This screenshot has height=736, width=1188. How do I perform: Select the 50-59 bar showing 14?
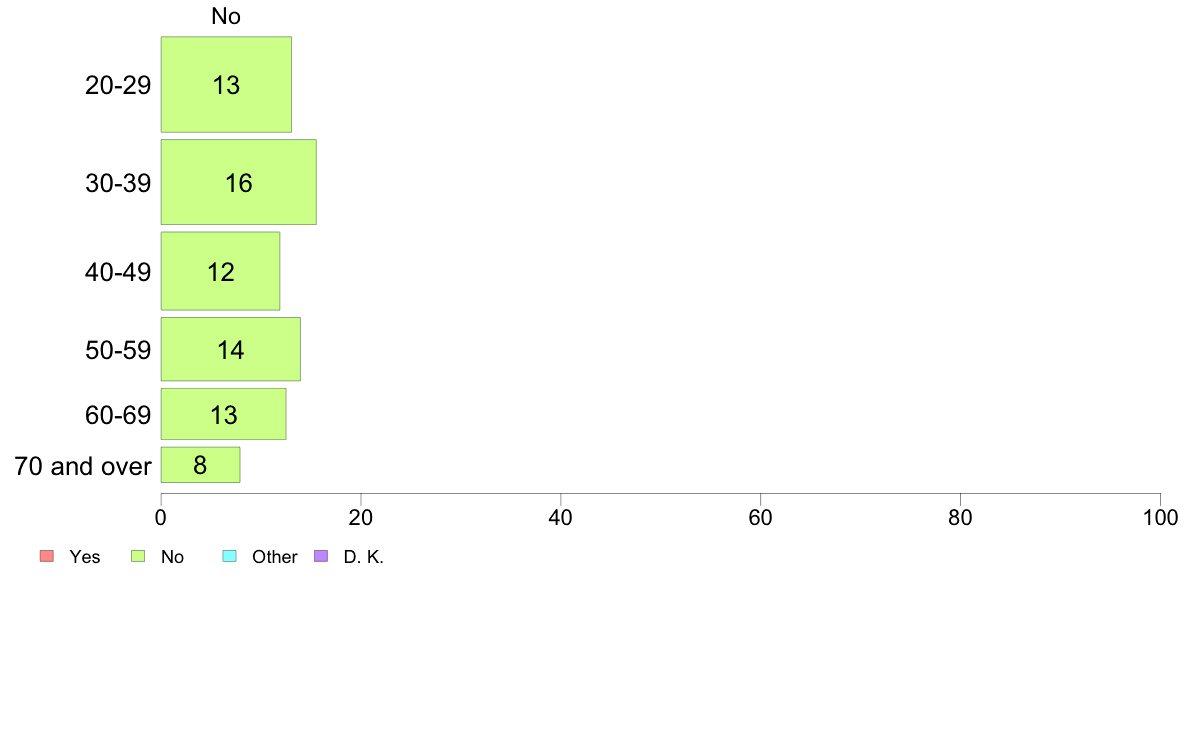(x=230, y=349)
